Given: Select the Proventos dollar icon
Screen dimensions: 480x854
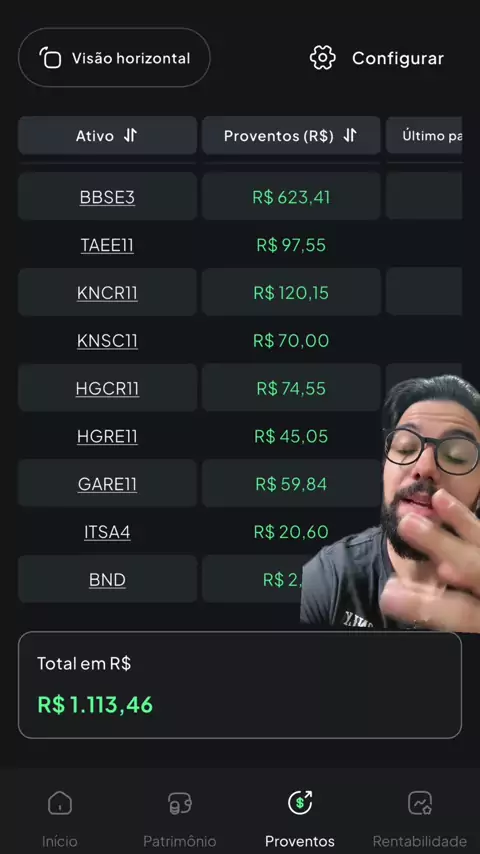Looking at the screenshot, I should [300, 802].
